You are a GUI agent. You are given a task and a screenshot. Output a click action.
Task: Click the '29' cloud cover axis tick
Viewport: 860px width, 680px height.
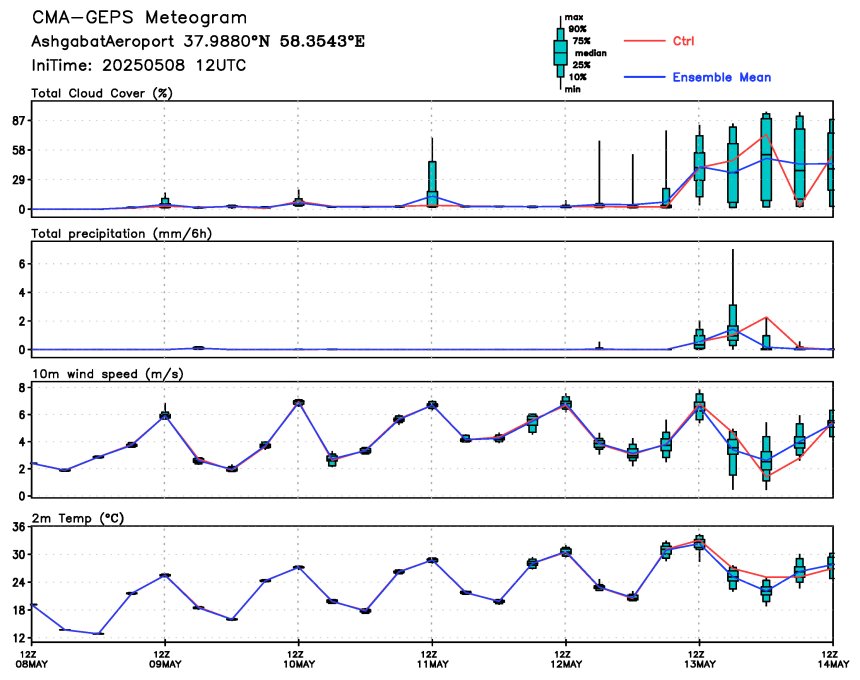pyautogui.click(x=18, y=179)
